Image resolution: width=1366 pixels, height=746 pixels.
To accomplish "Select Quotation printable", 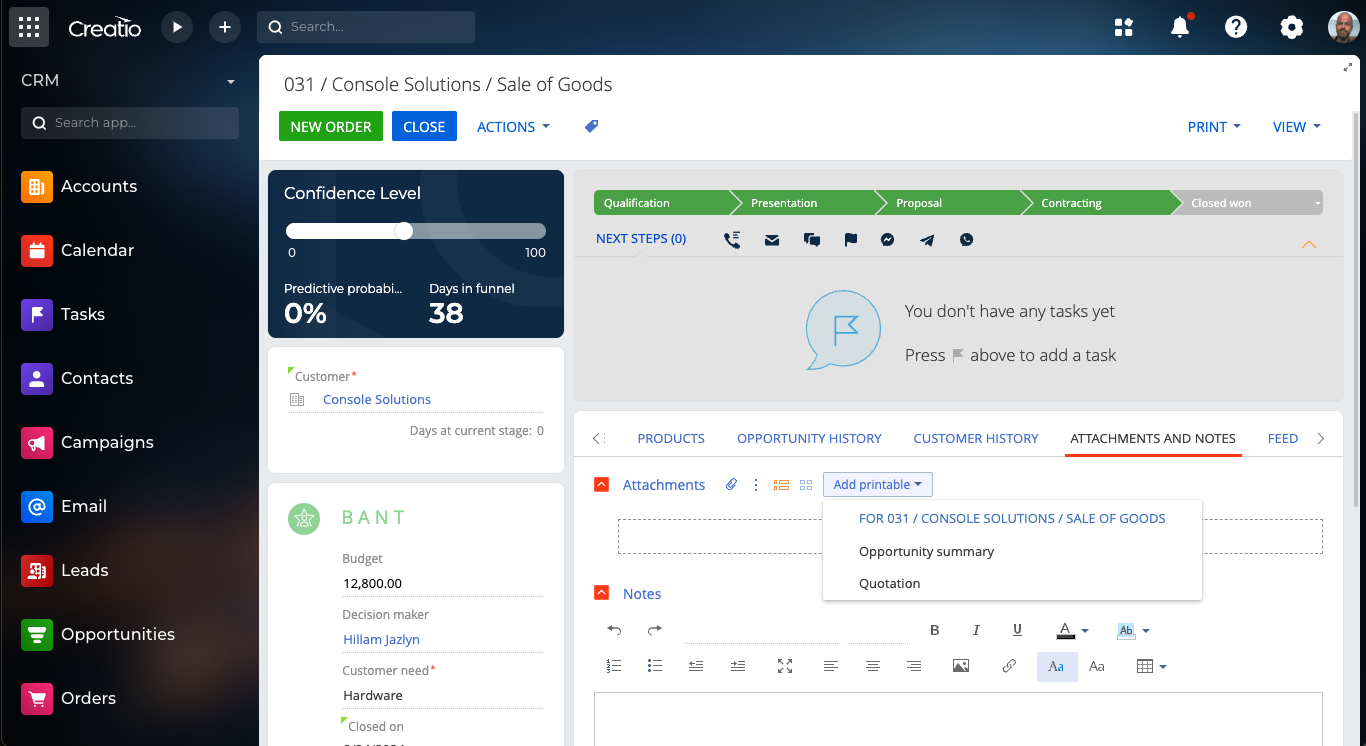I will [889, 583].
